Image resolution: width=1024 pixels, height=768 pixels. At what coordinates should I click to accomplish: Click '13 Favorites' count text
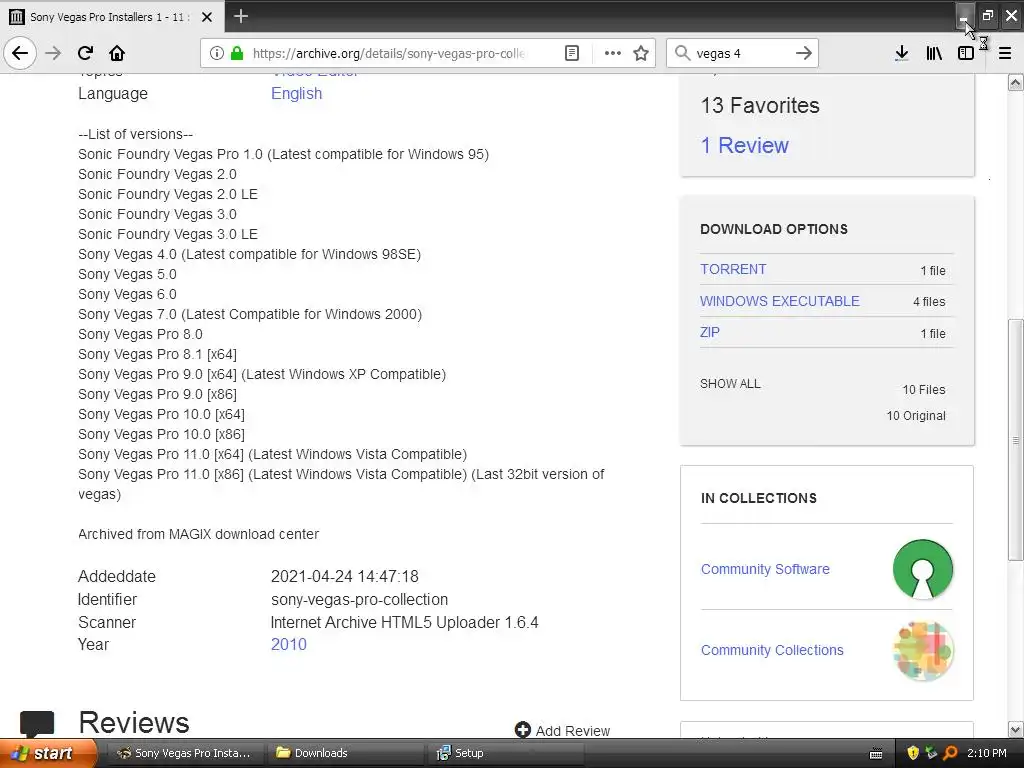pyautogui.click(x=760, y=105)
